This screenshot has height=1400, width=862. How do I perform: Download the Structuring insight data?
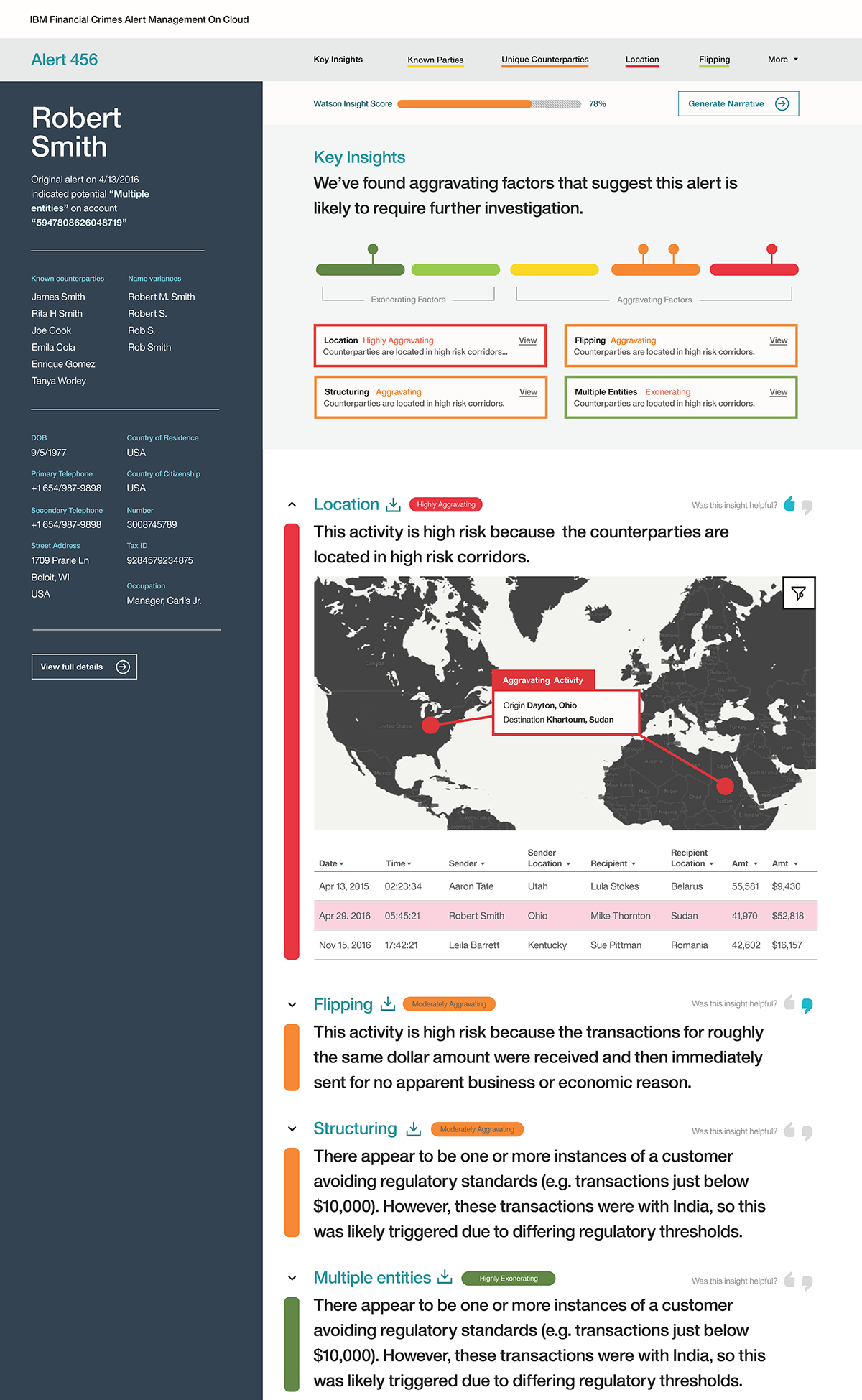tap(413, 1128)
